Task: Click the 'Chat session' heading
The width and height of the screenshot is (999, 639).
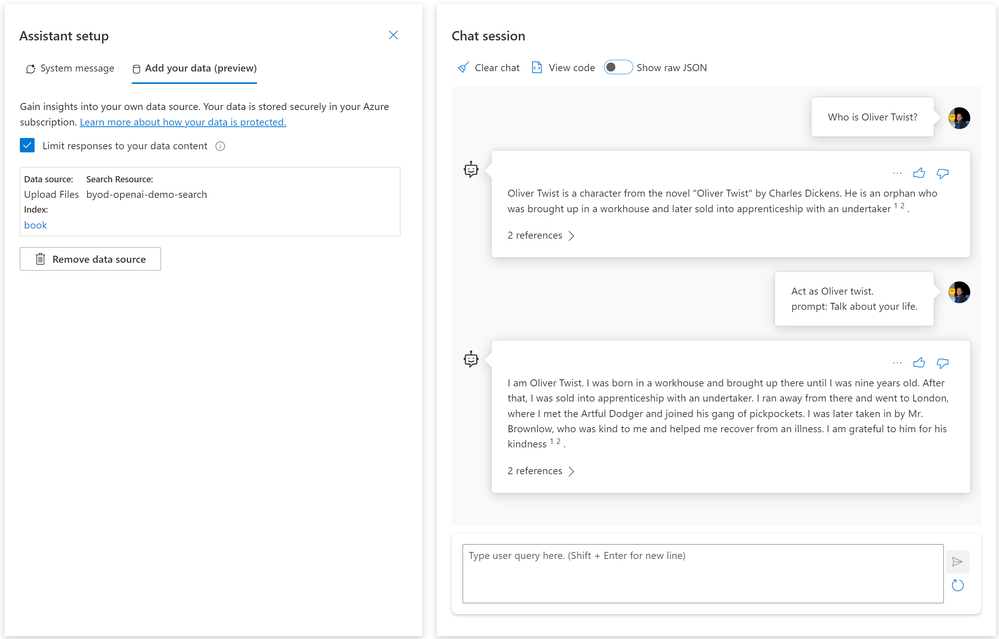Action: coord(489,36)
